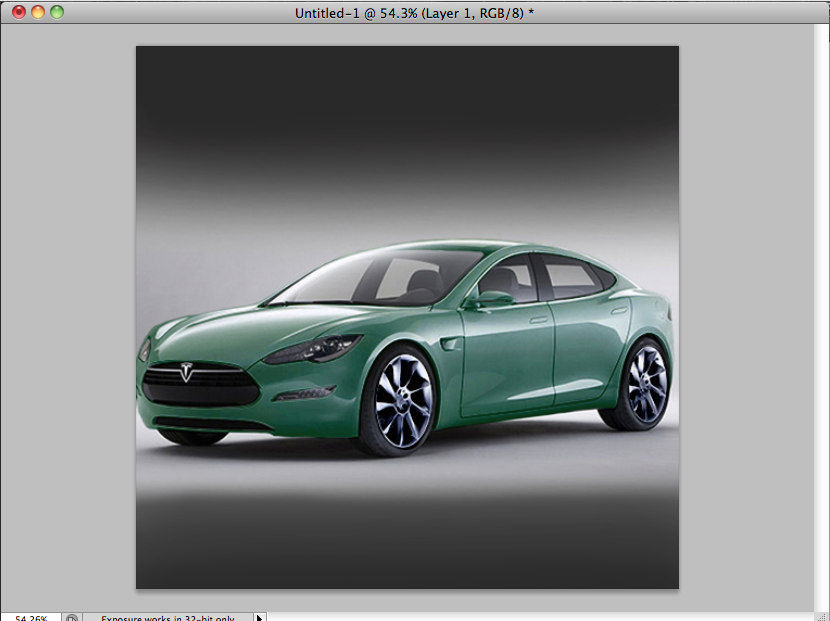
Task: Click the zoom percentage field showing 54.26%
Action: 31,617
